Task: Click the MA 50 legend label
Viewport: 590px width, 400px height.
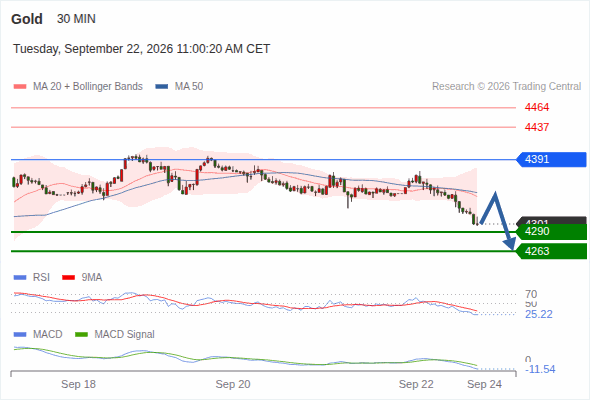Action: (x=189, y=87)
